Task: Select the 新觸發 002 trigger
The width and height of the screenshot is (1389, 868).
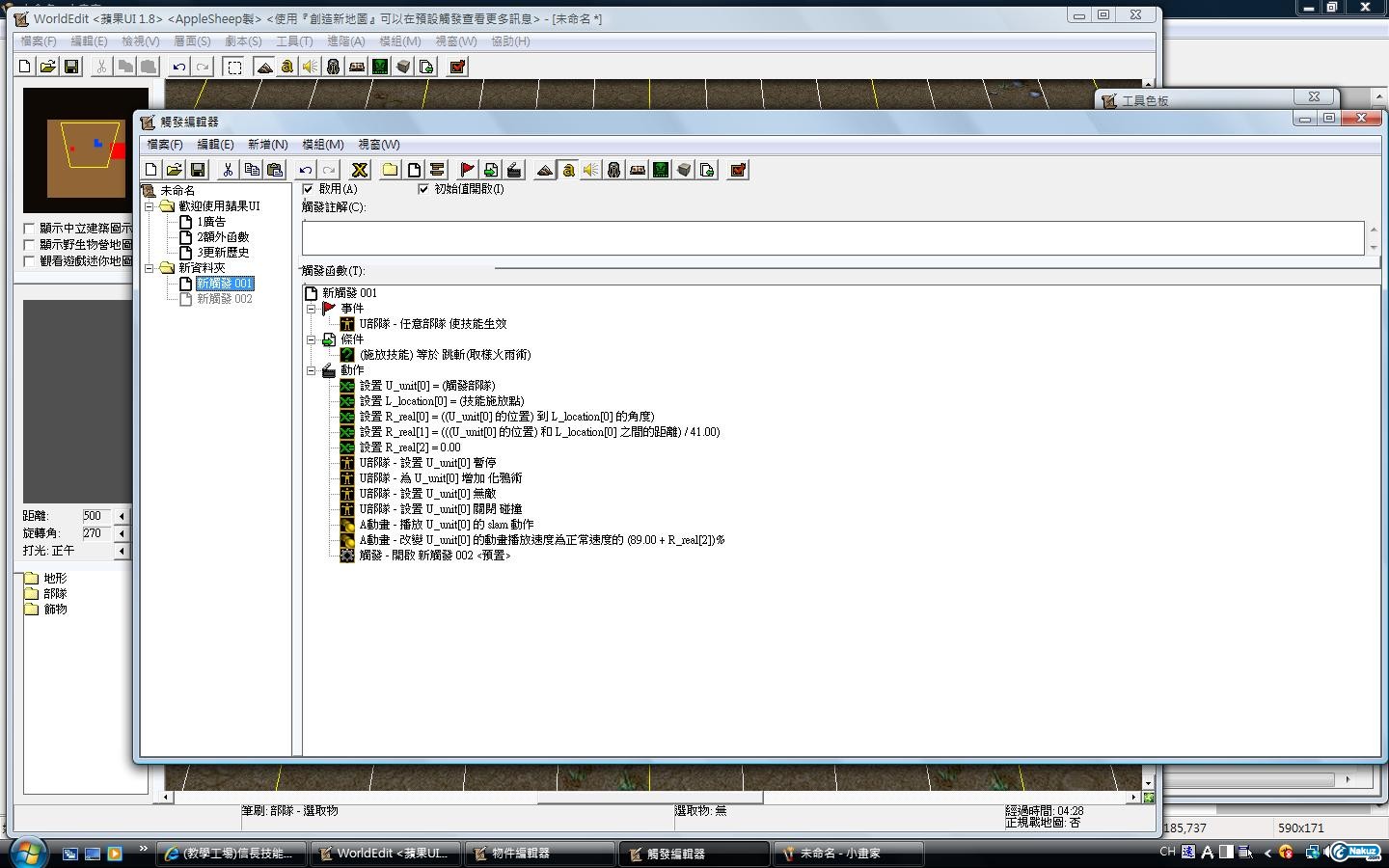Action: [x=224, y=299]
